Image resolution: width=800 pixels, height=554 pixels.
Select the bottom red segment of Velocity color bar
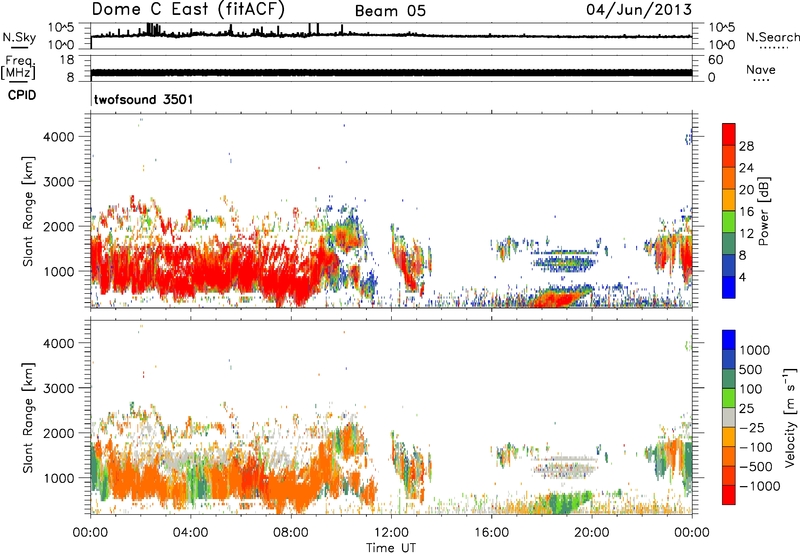point(729,495)
